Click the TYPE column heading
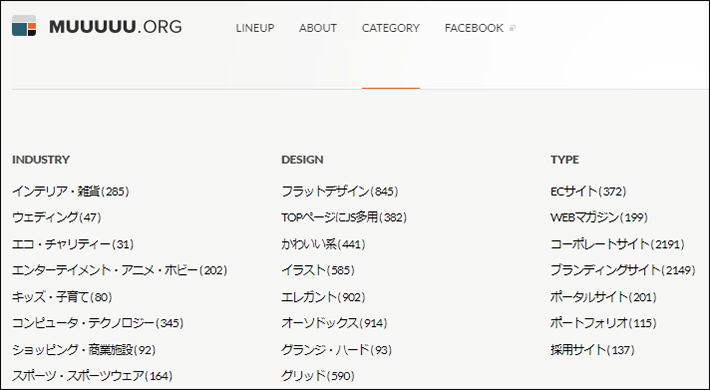Image resolution: width=710 pixels, height=390 pixels. point(565,160)
